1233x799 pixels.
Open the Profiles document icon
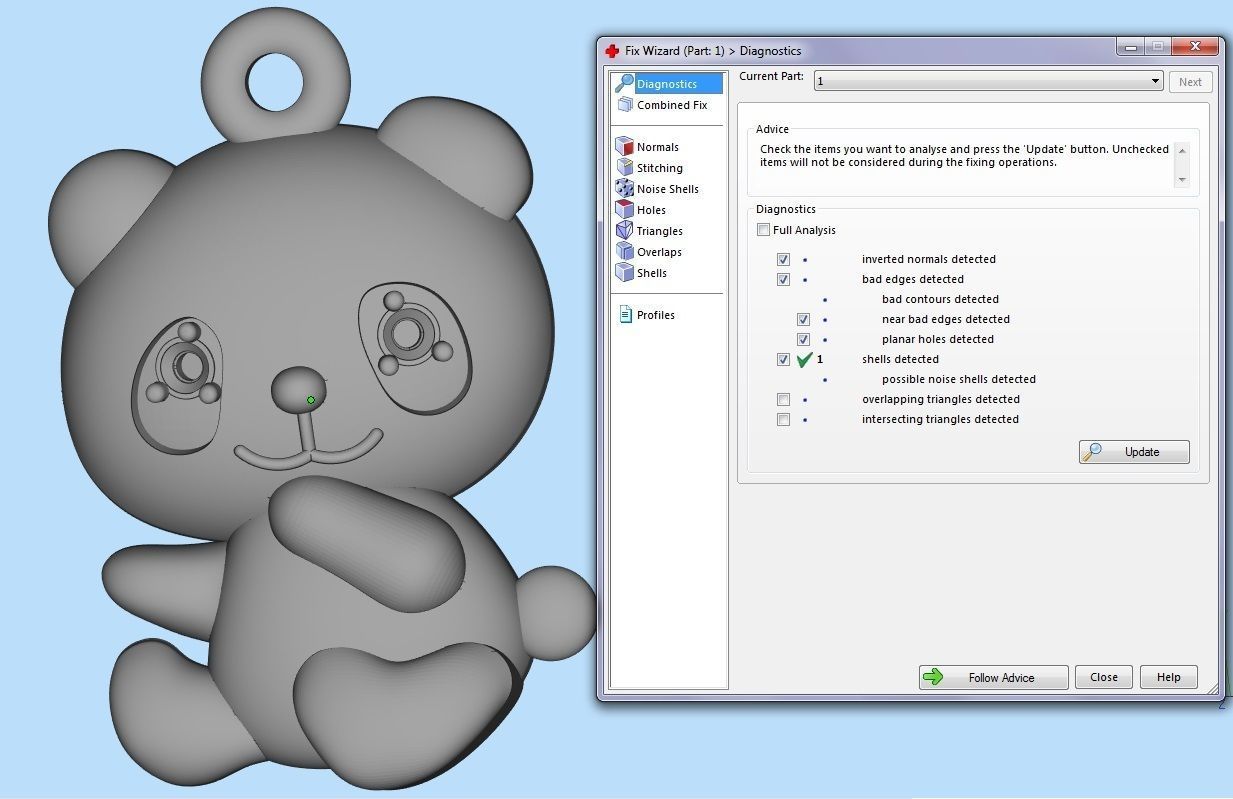point(625,315)
